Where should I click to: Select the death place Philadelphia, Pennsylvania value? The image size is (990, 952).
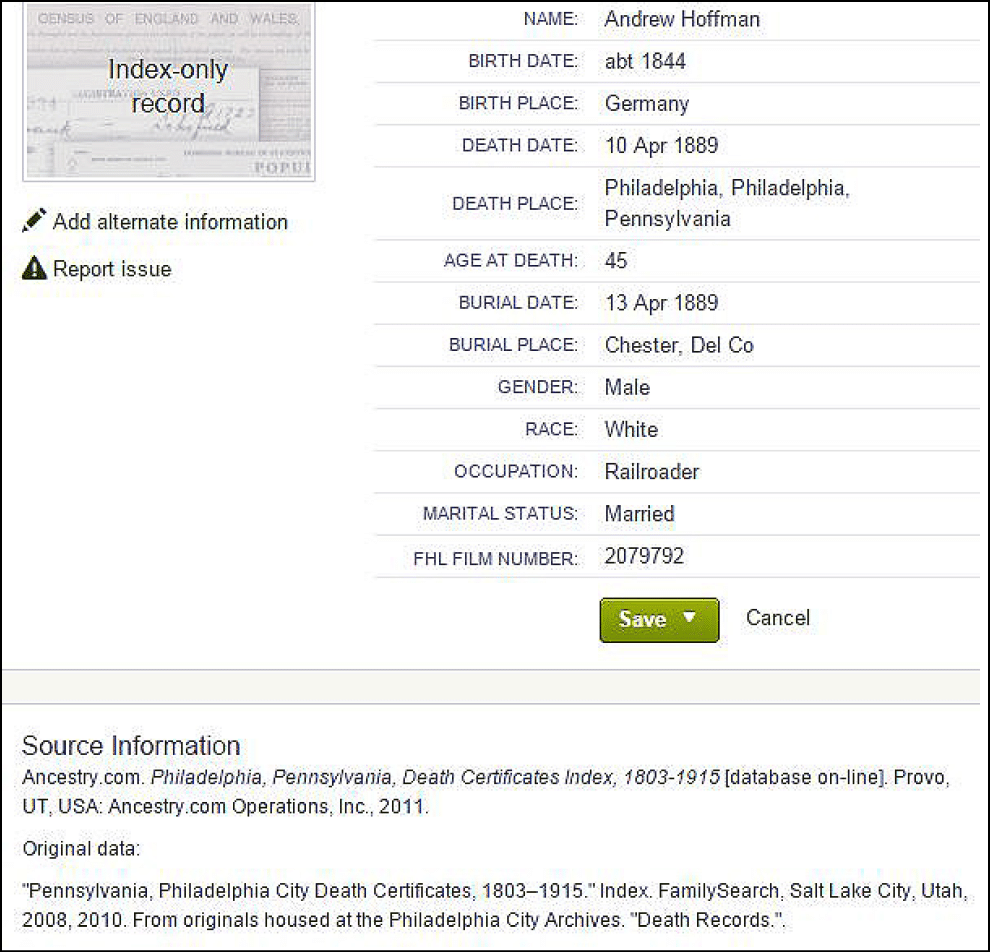[726, 203]
